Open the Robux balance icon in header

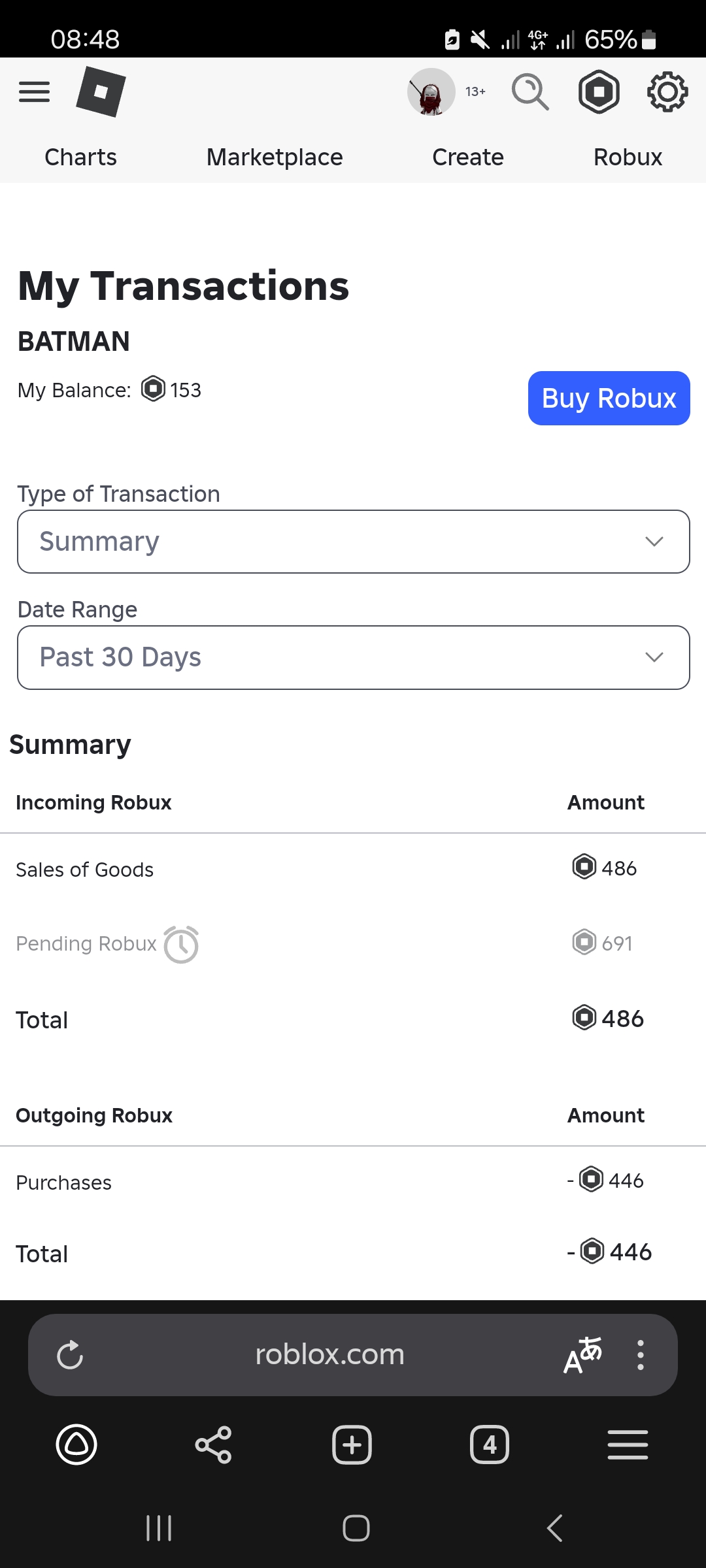coord(599,91)
